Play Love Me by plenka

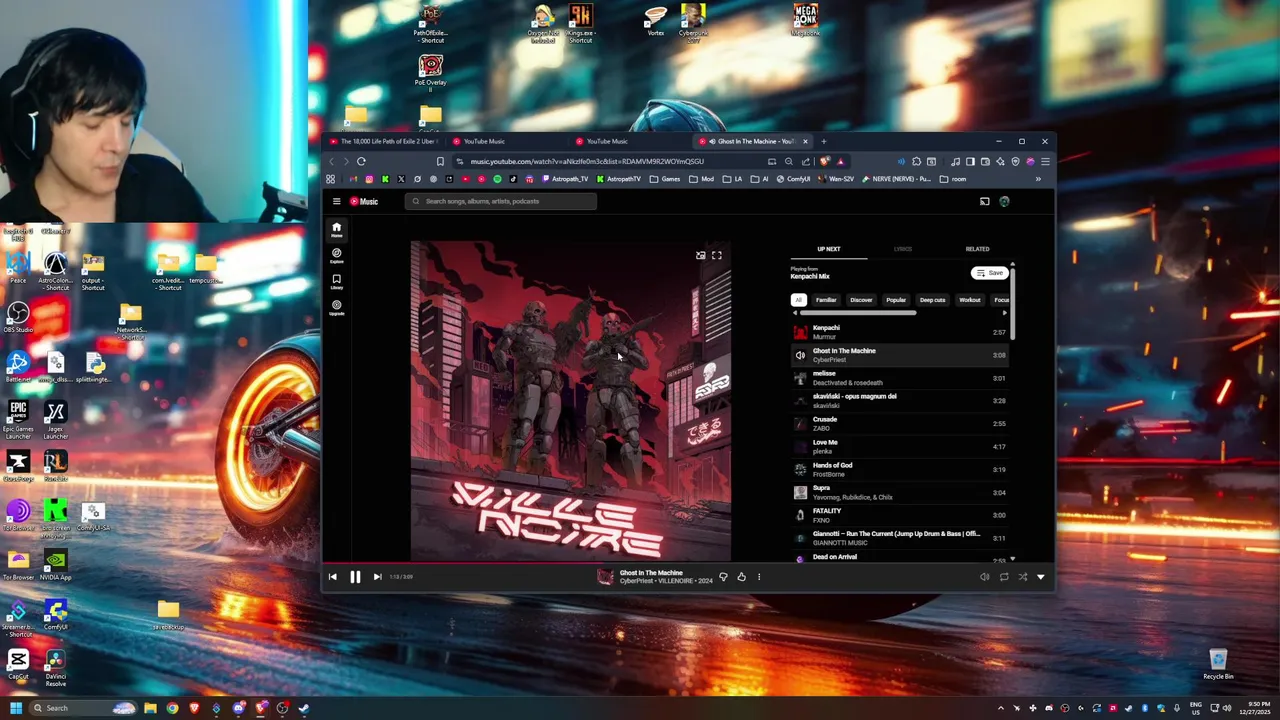[x=899, y=446]
